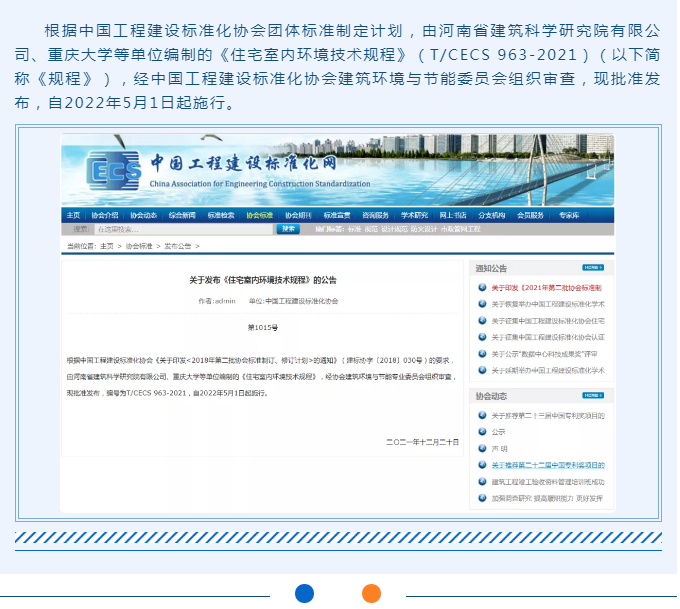Viewport: 680px width, 609px height.
Task: Open MORE in 协会动态 panel header
Action: 593,396
